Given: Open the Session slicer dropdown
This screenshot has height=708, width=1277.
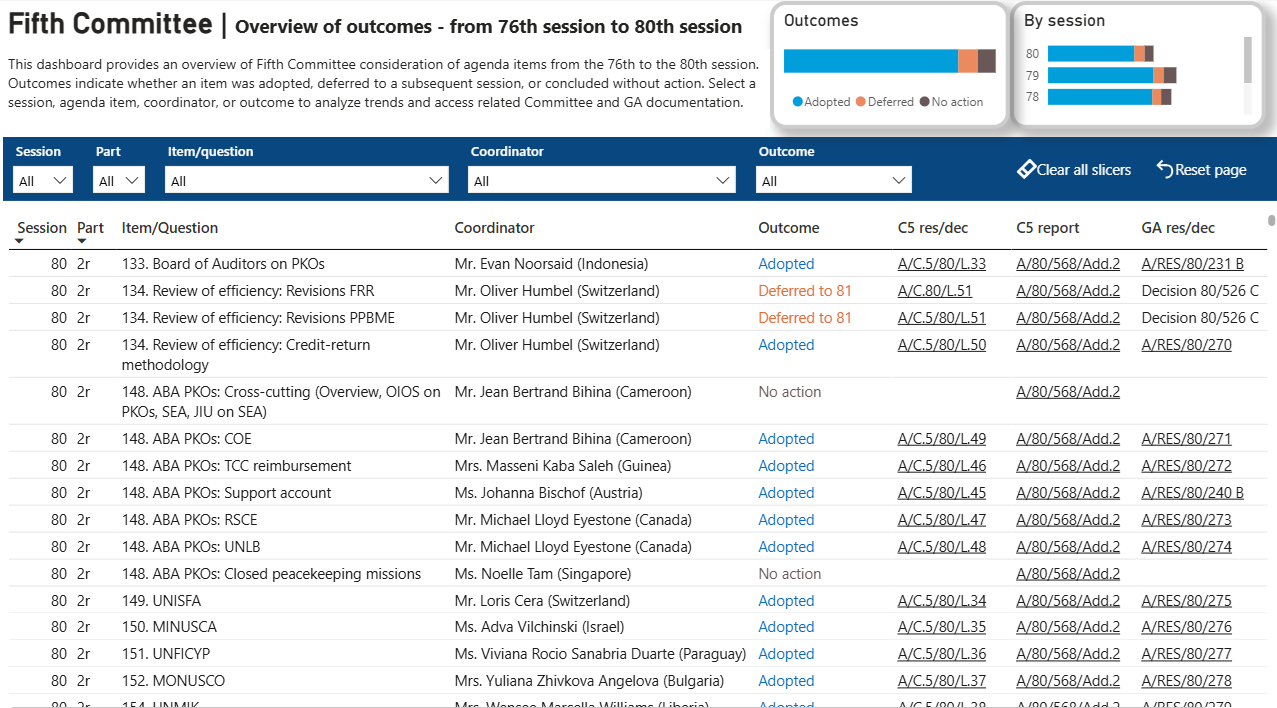Looking at the screenshot, I should point(43,180).
